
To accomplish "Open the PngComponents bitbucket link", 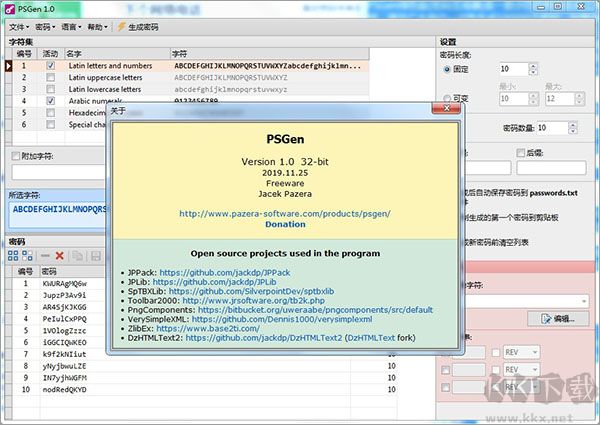I will coord(315,310).
